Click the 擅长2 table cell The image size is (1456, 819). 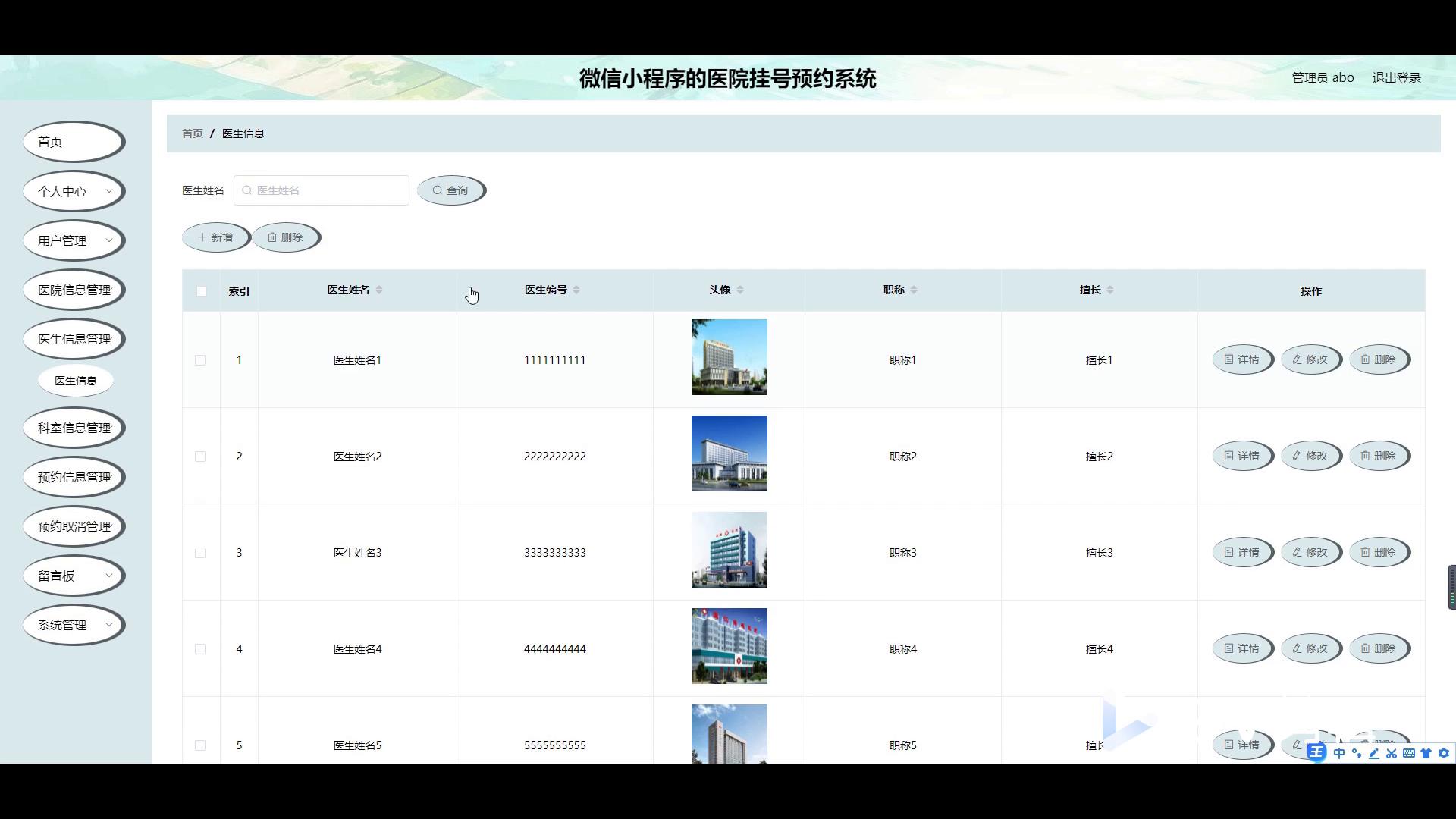tap(1099, 457)
